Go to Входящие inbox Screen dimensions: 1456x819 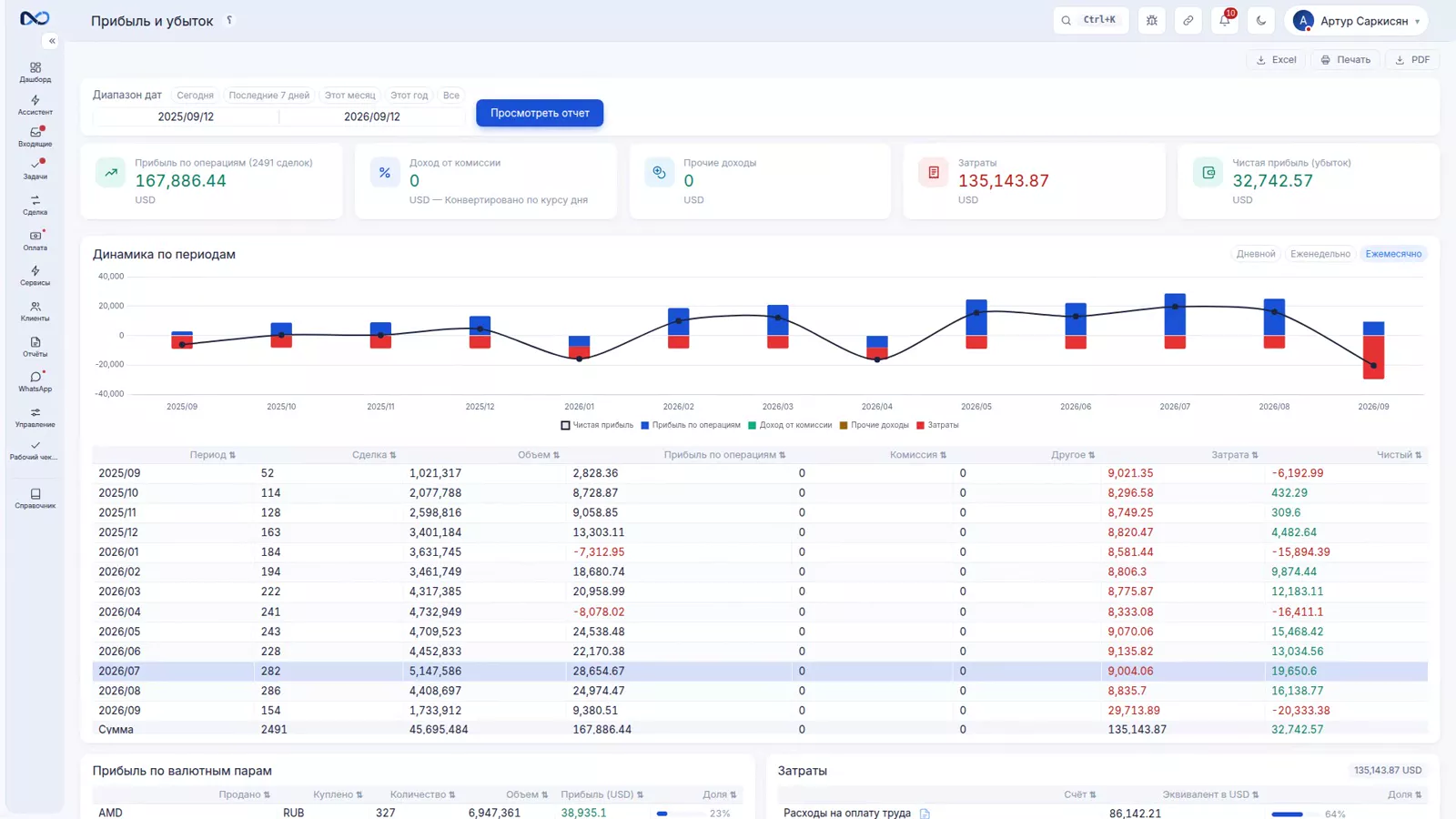[x=35, y=136]
